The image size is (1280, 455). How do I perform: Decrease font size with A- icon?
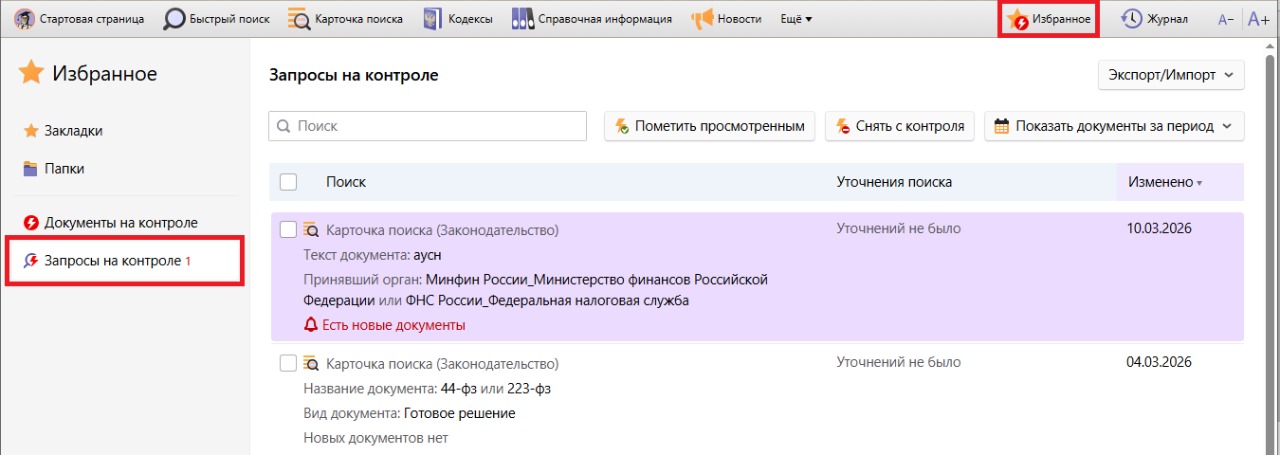coord(1225,19)
